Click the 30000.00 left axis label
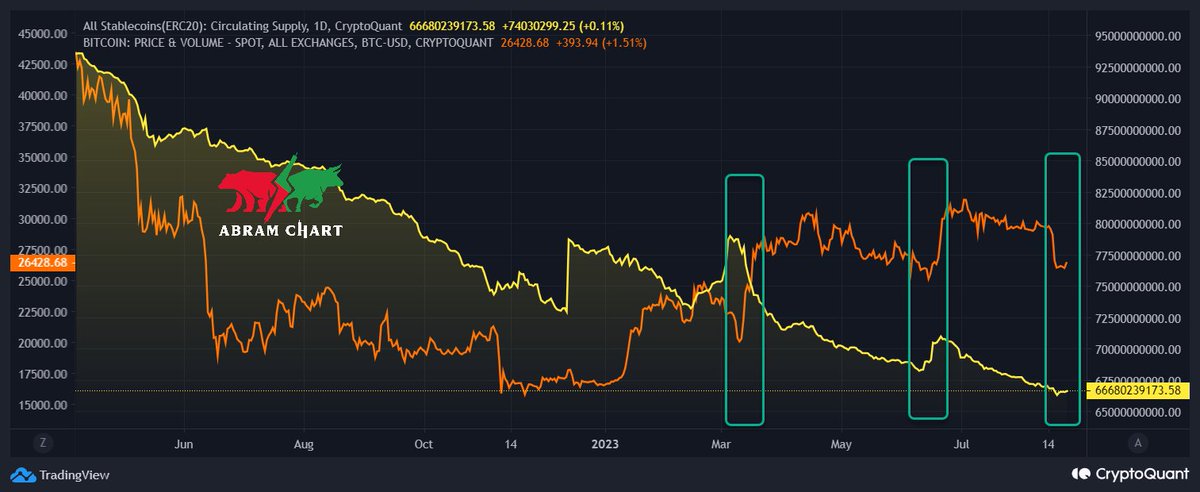This screenshot has width=1200, height=492. (x=42, y=220)
